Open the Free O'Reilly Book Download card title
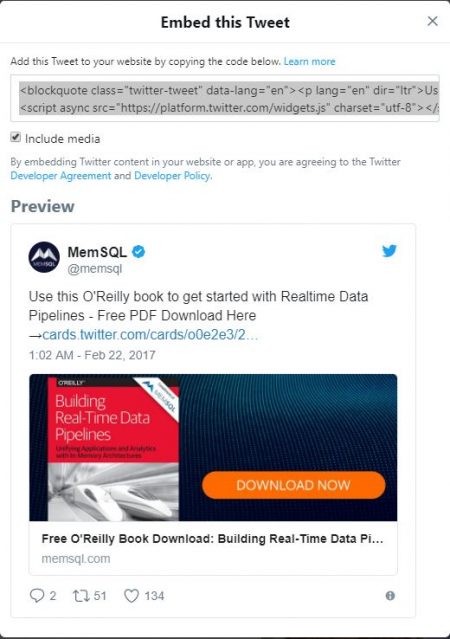Screen dimensions: 450x639 (212, 539)
